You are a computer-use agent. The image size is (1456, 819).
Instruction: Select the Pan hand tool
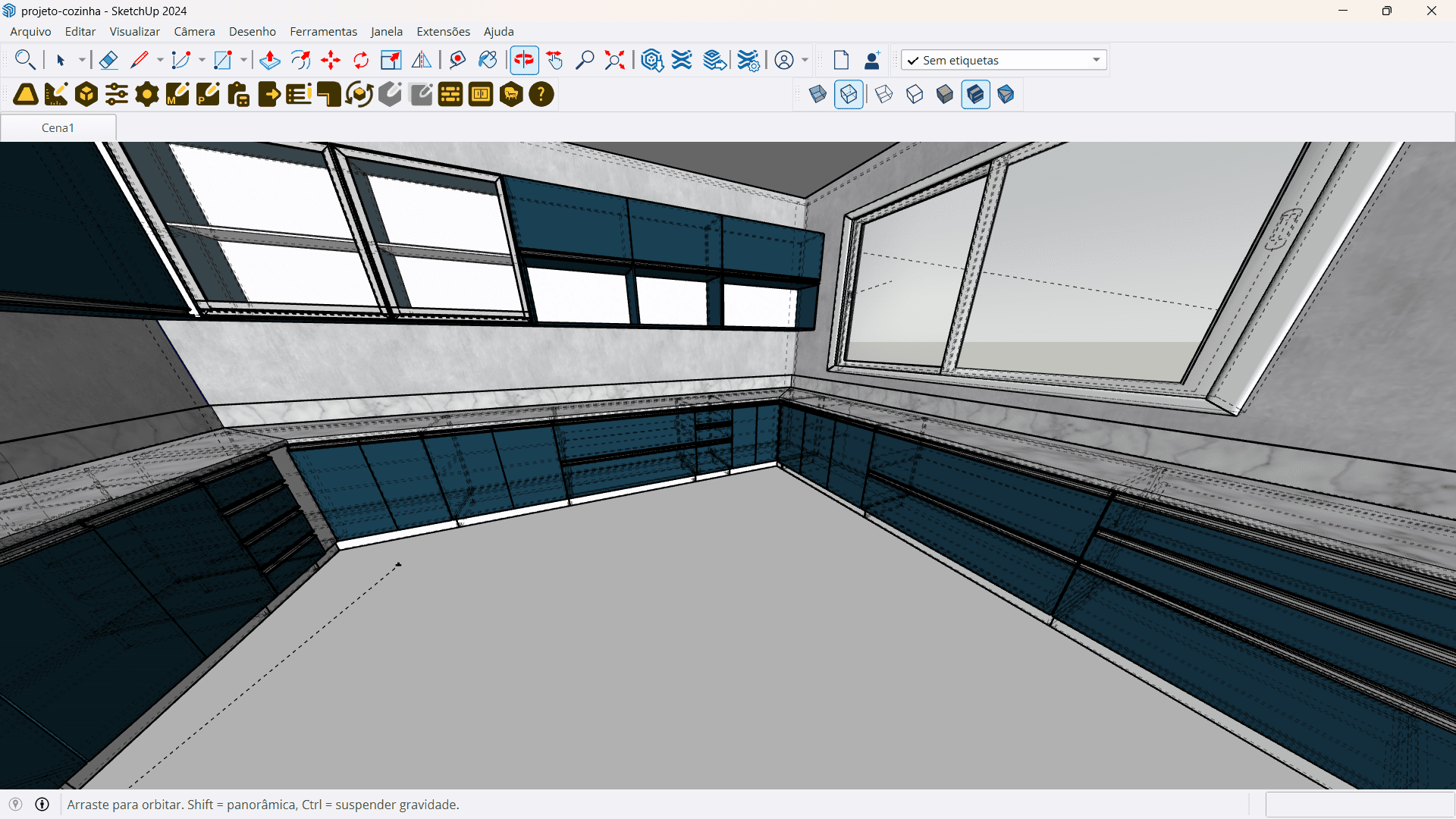click(x=554, y=60)
